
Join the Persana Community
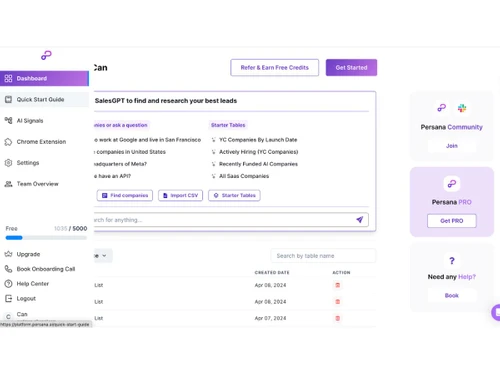[452, 146]
